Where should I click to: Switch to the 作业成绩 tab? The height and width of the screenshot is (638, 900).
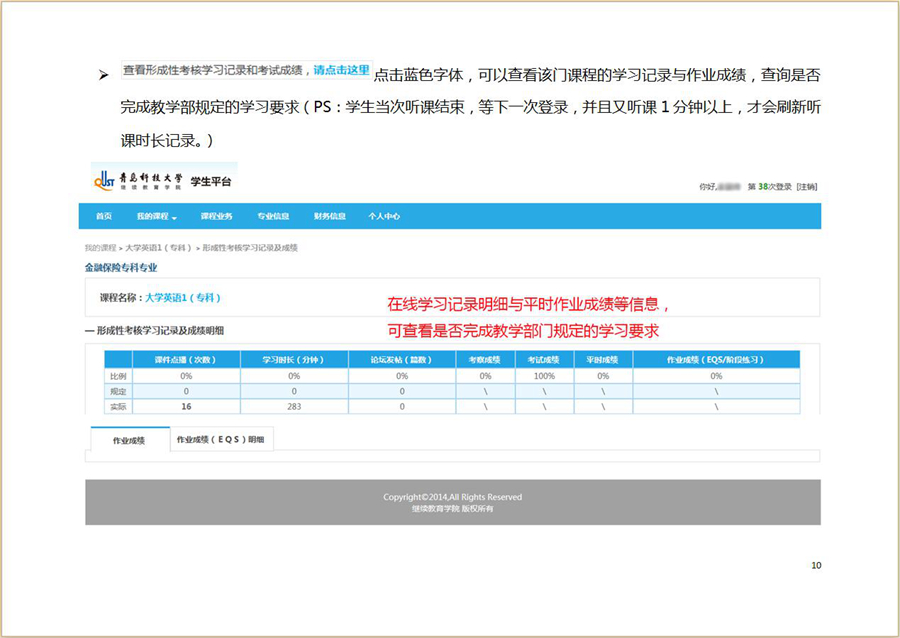(x=129, y=440)
